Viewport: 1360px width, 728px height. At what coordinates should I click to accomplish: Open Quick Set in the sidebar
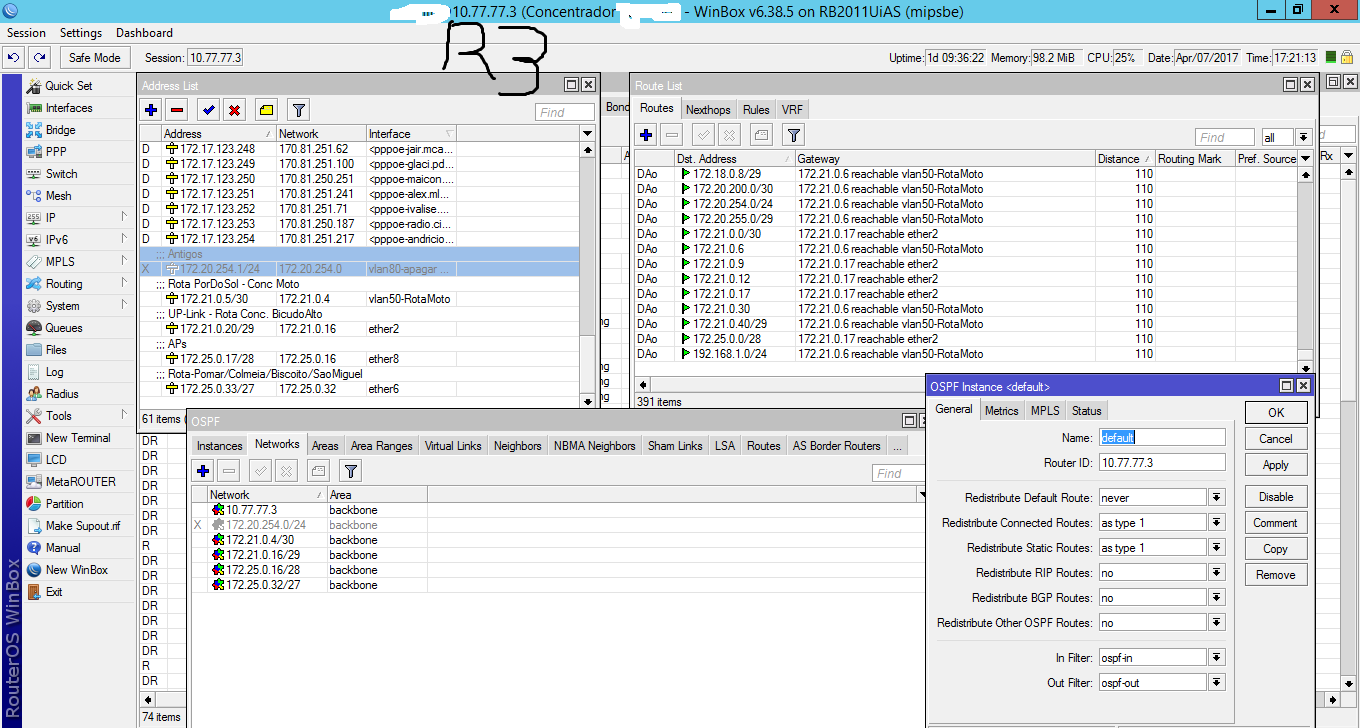[x=68, y=86]
